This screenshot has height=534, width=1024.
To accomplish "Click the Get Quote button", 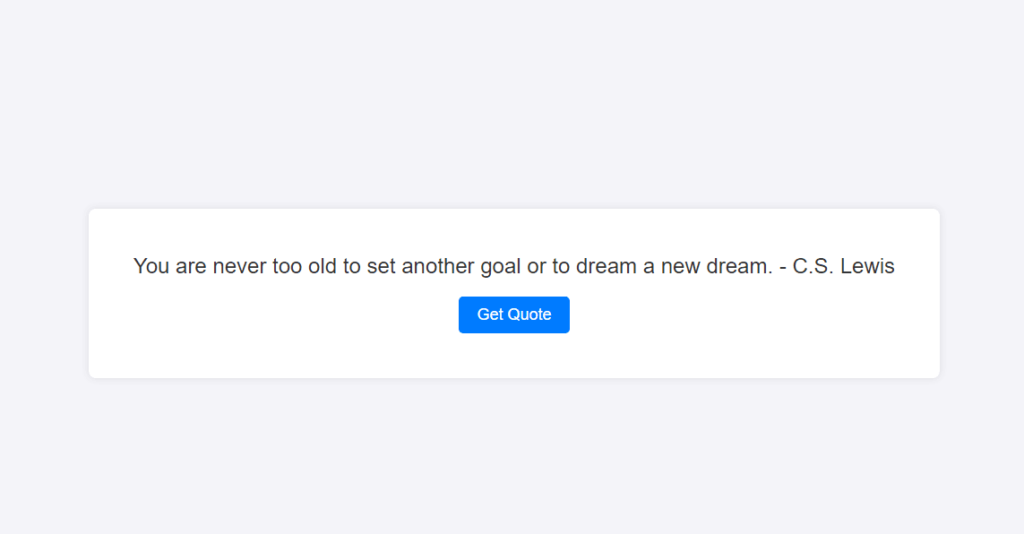I will 514,315.
